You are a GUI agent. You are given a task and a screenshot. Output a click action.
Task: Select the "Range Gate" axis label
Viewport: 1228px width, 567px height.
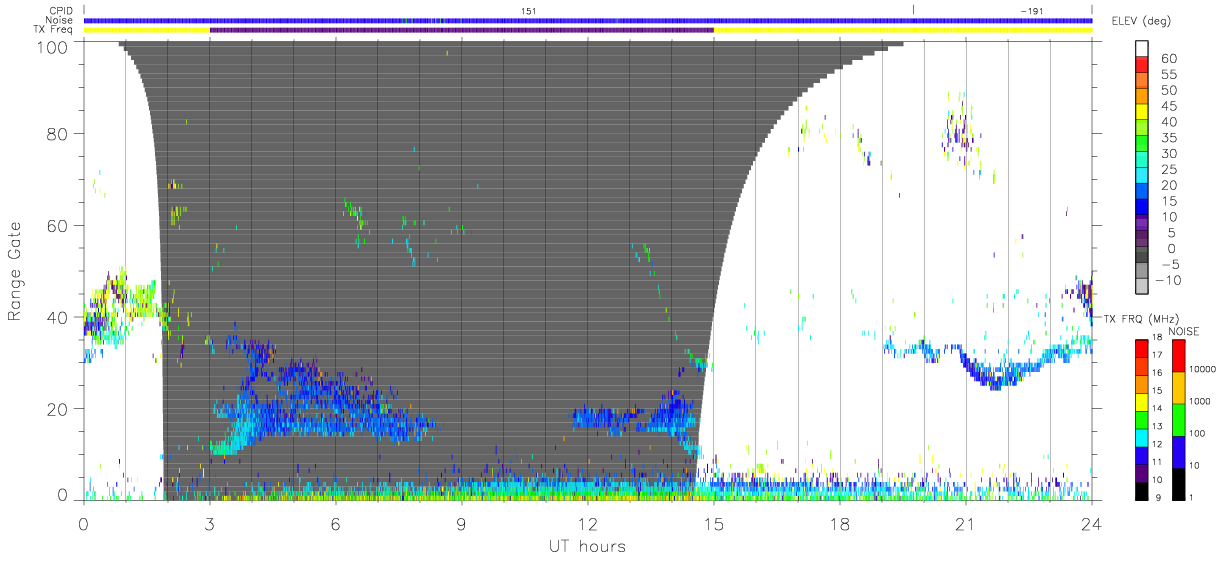click(16, 272)
